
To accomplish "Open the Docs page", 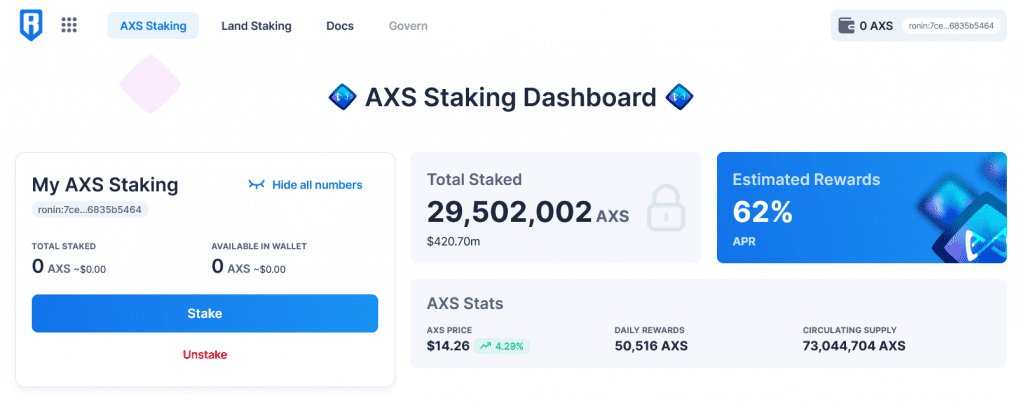I will coord(340,26).
